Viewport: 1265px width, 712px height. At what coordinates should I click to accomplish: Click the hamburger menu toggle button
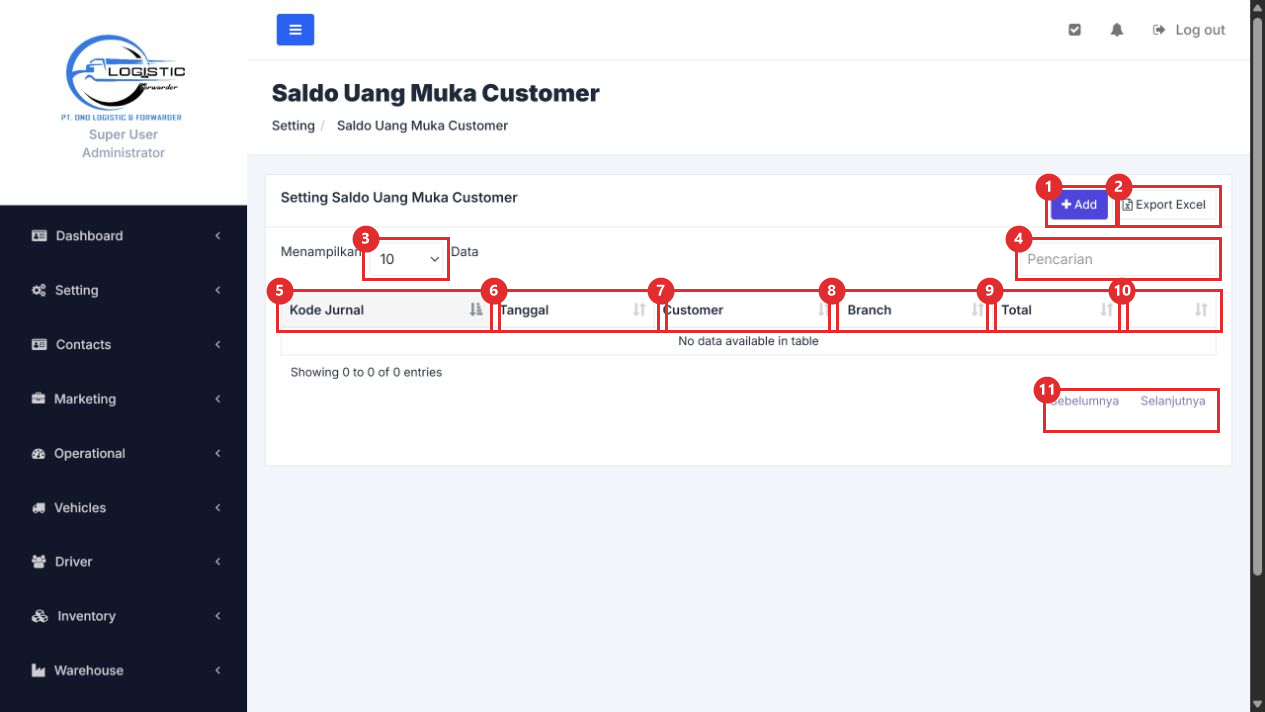pyautogui.click(x=295, y=30)
